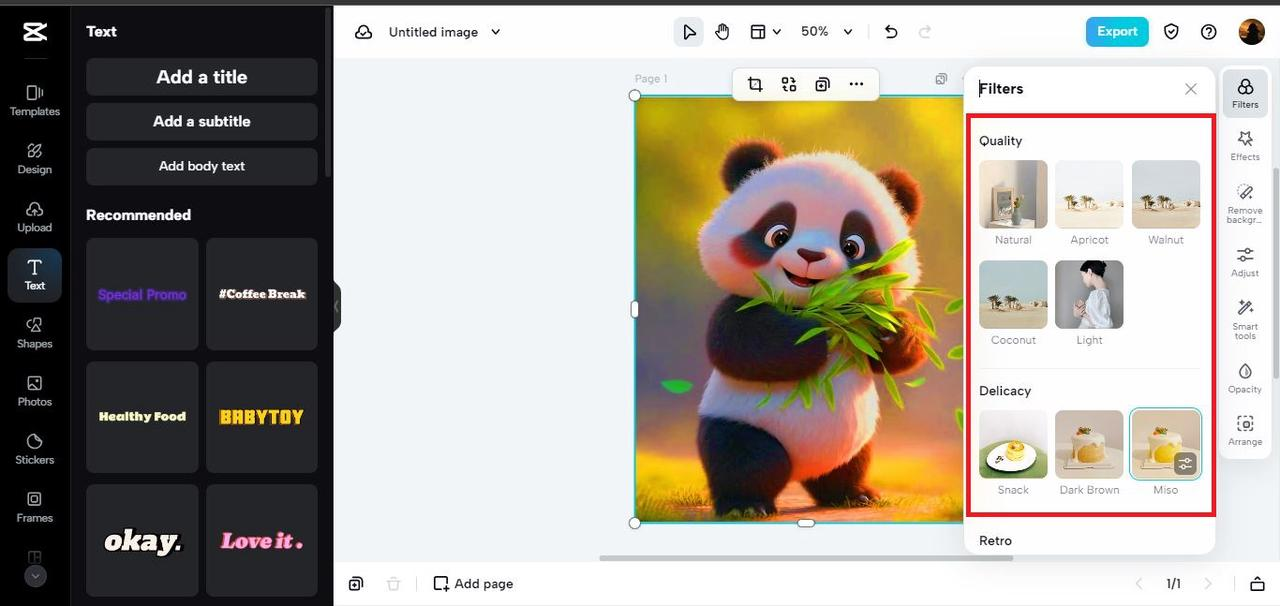1280x606 pixels.
Task: Open the 50% zoom dropdown
Action: pyautogui.click(x=827, y=32)
